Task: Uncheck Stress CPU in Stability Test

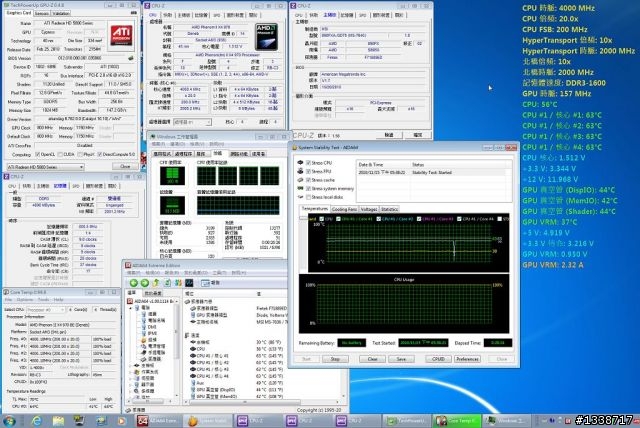Action: pos(309,163)
